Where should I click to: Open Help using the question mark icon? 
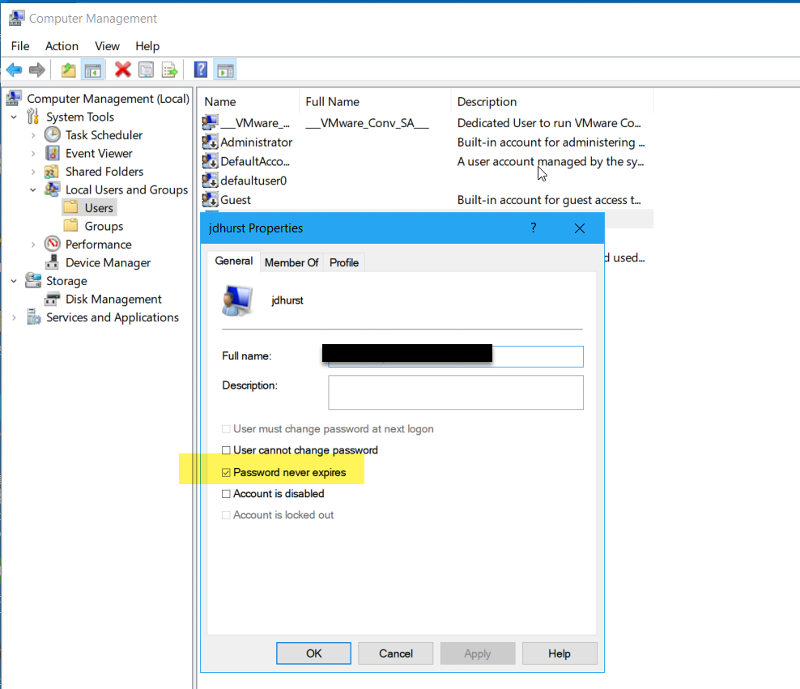click(x=199, y=69)
